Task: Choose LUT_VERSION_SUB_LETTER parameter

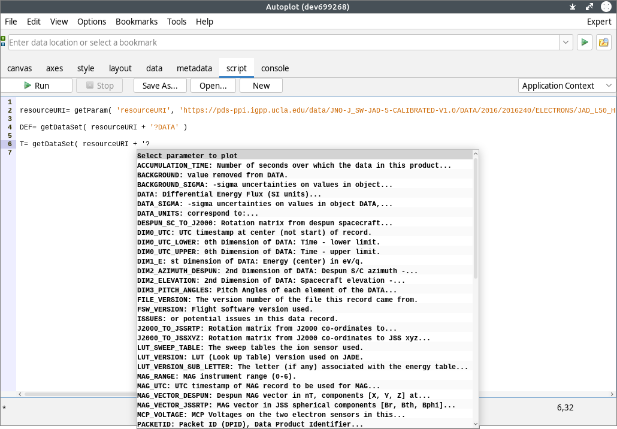Action: [x=305, y=366]
